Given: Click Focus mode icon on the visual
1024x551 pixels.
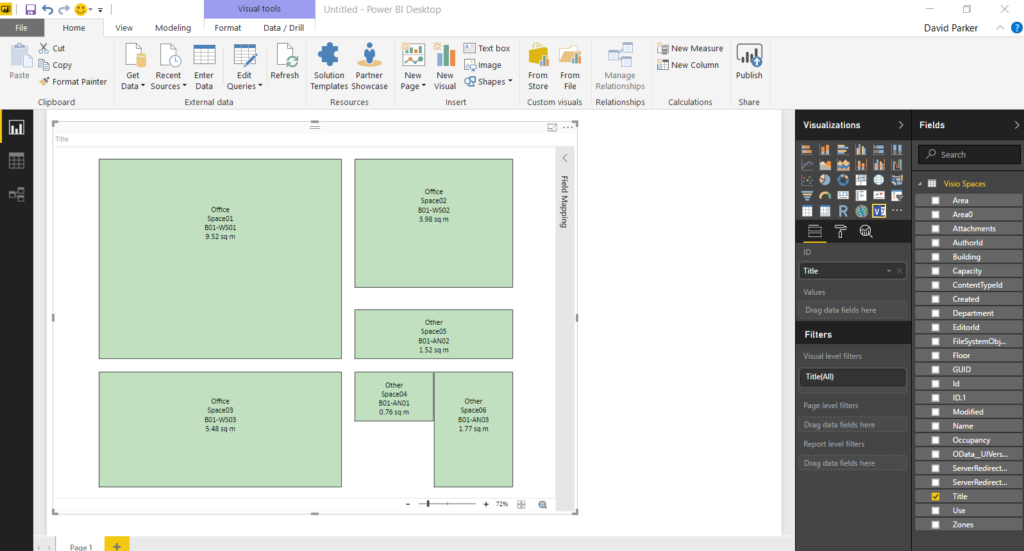Looking at the screenshot, I should [552, 127].
